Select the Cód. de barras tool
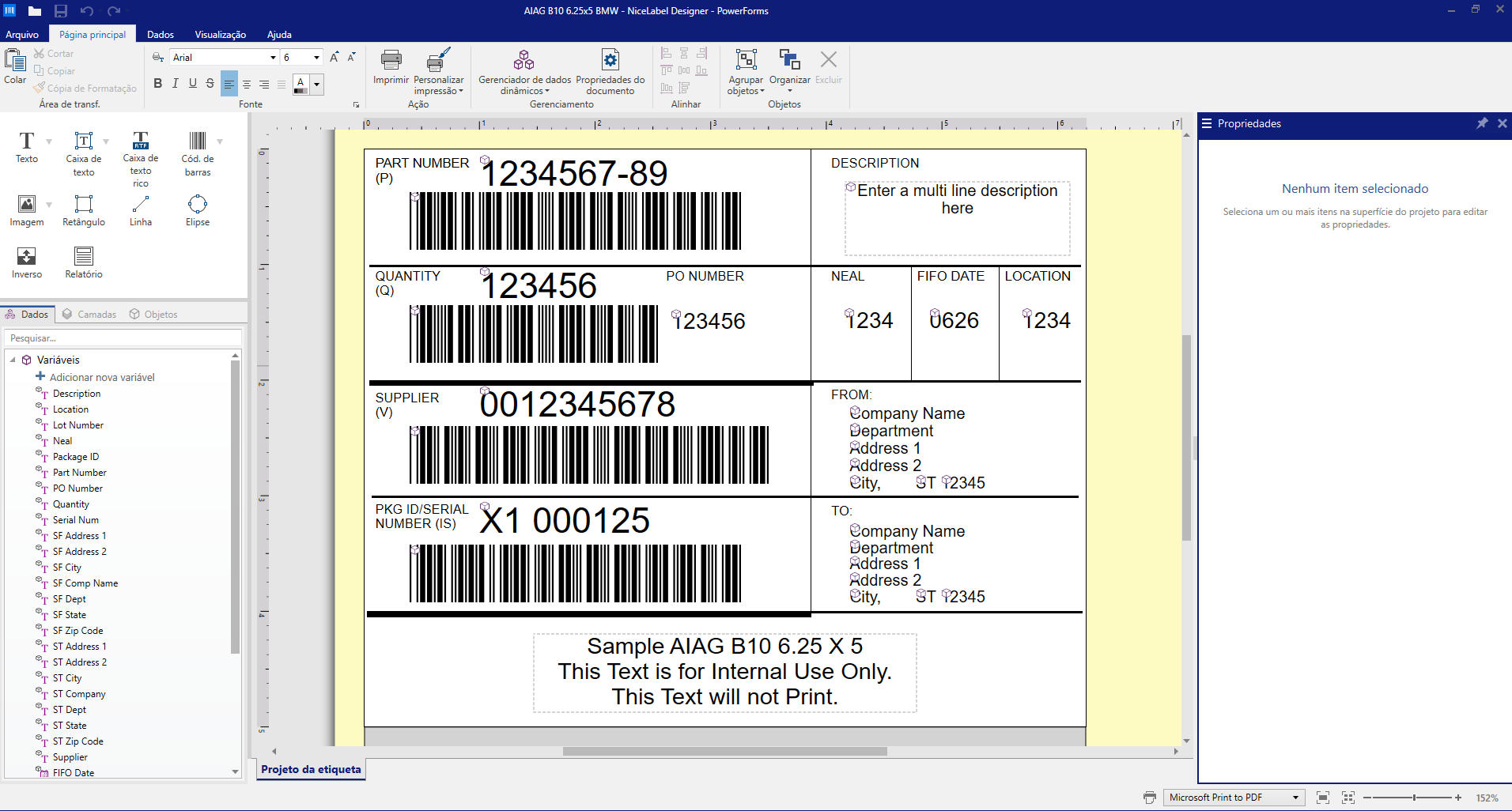Viewport: 1512px width, 811px height. point(198,153)
